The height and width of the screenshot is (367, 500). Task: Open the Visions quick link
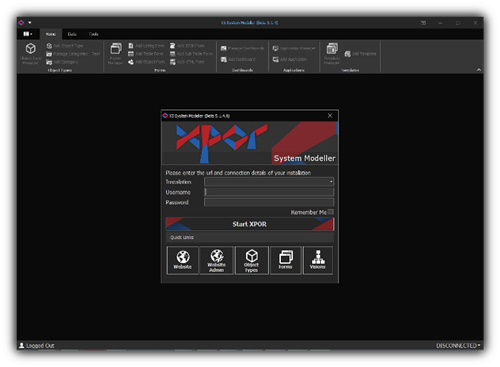click(318, 260)
